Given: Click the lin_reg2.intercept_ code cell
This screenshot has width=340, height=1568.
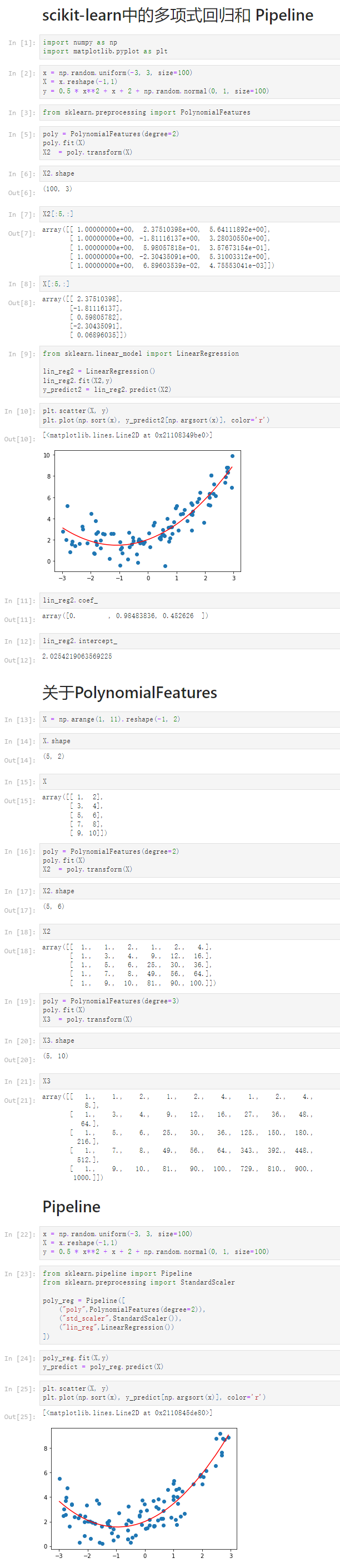Looking at the screenshot, I should click(x=188, y=641).
